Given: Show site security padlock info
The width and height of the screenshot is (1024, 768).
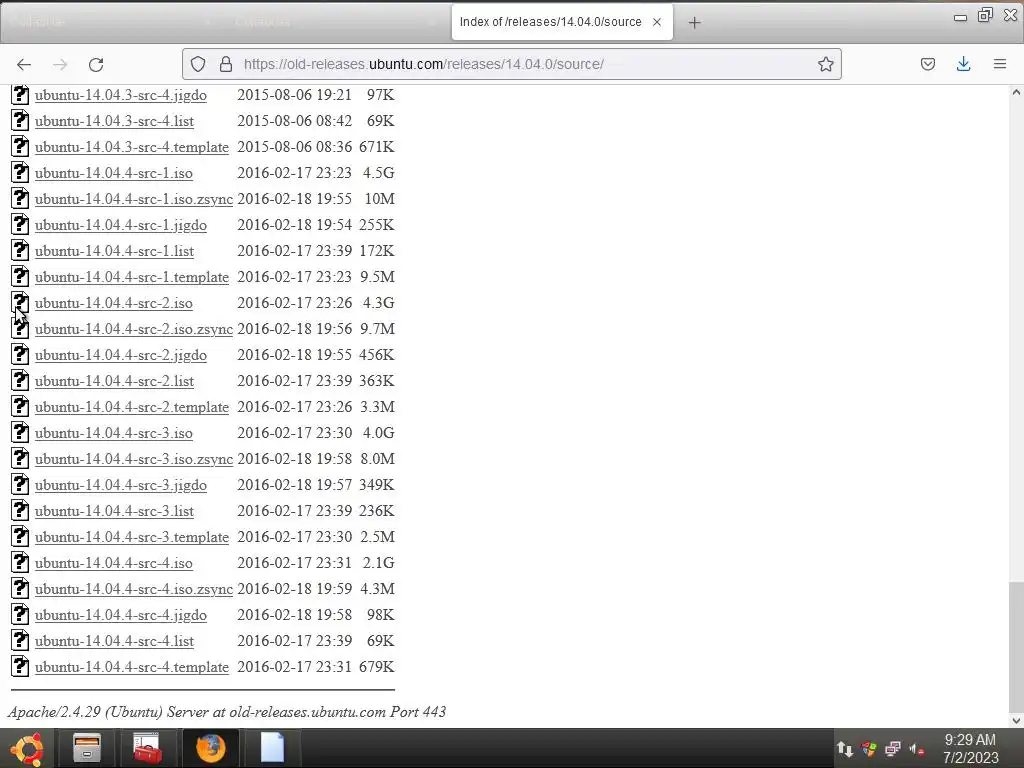Looking at the screenshot, I should 226,64.
